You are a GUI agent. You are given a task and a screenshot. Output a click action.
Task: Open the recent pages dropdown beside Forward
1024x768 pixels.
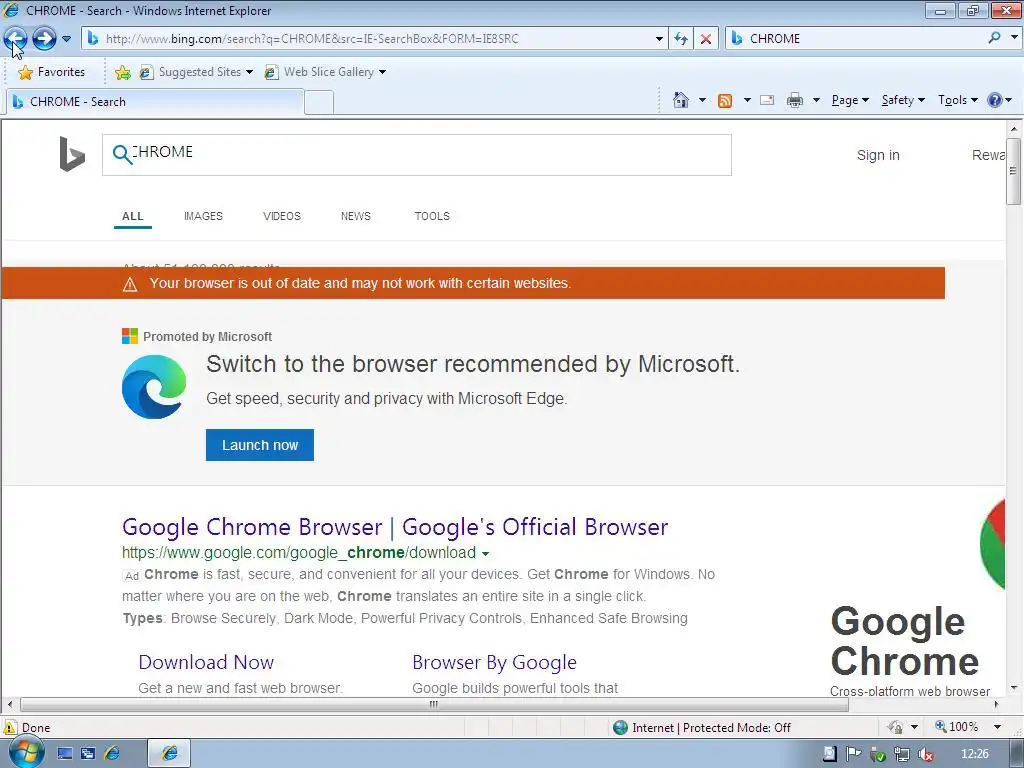tap(66, 39)
